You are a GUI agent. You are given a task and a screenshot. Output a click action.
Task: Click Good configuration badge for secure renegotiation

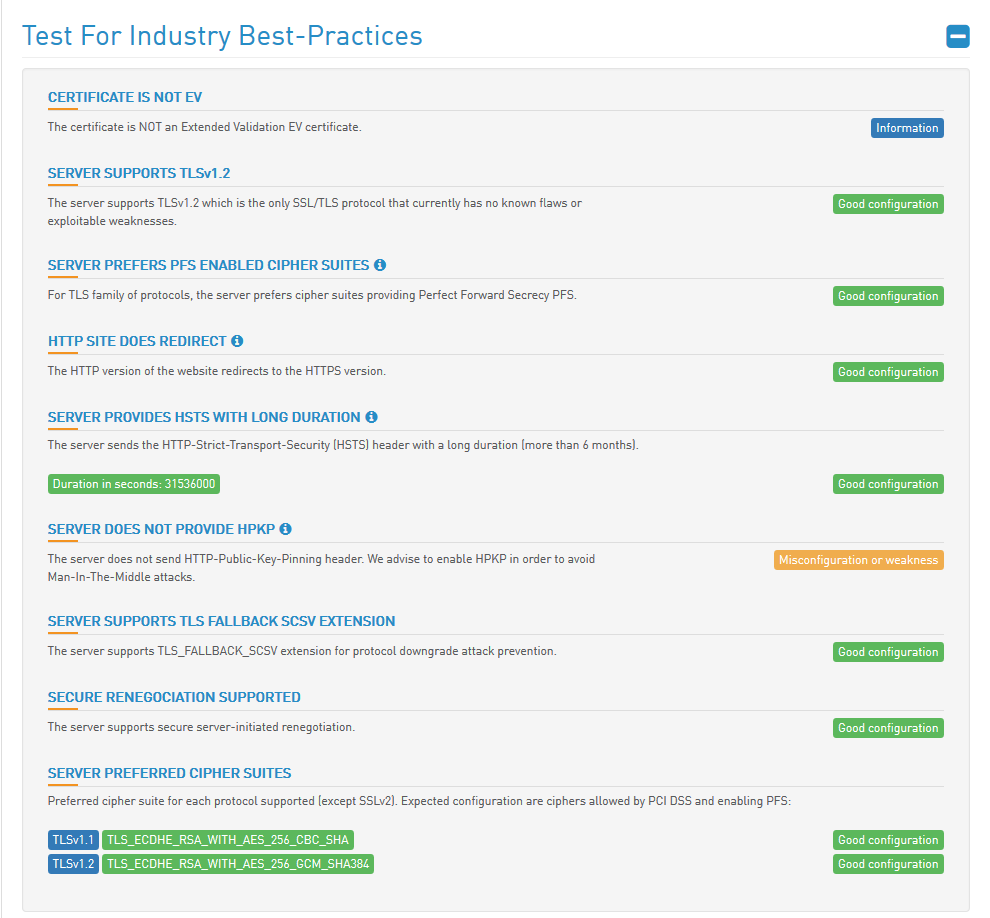888,728
